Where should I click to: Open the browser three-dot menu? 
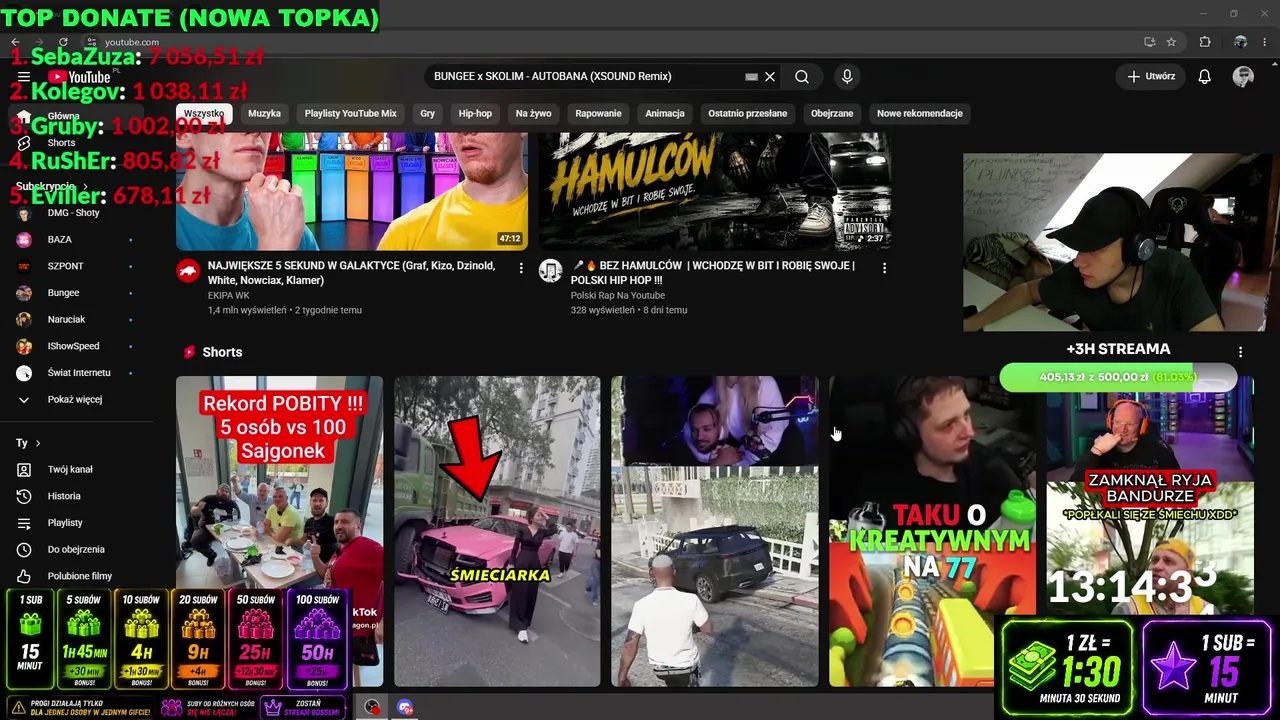tap(1265, 42)
